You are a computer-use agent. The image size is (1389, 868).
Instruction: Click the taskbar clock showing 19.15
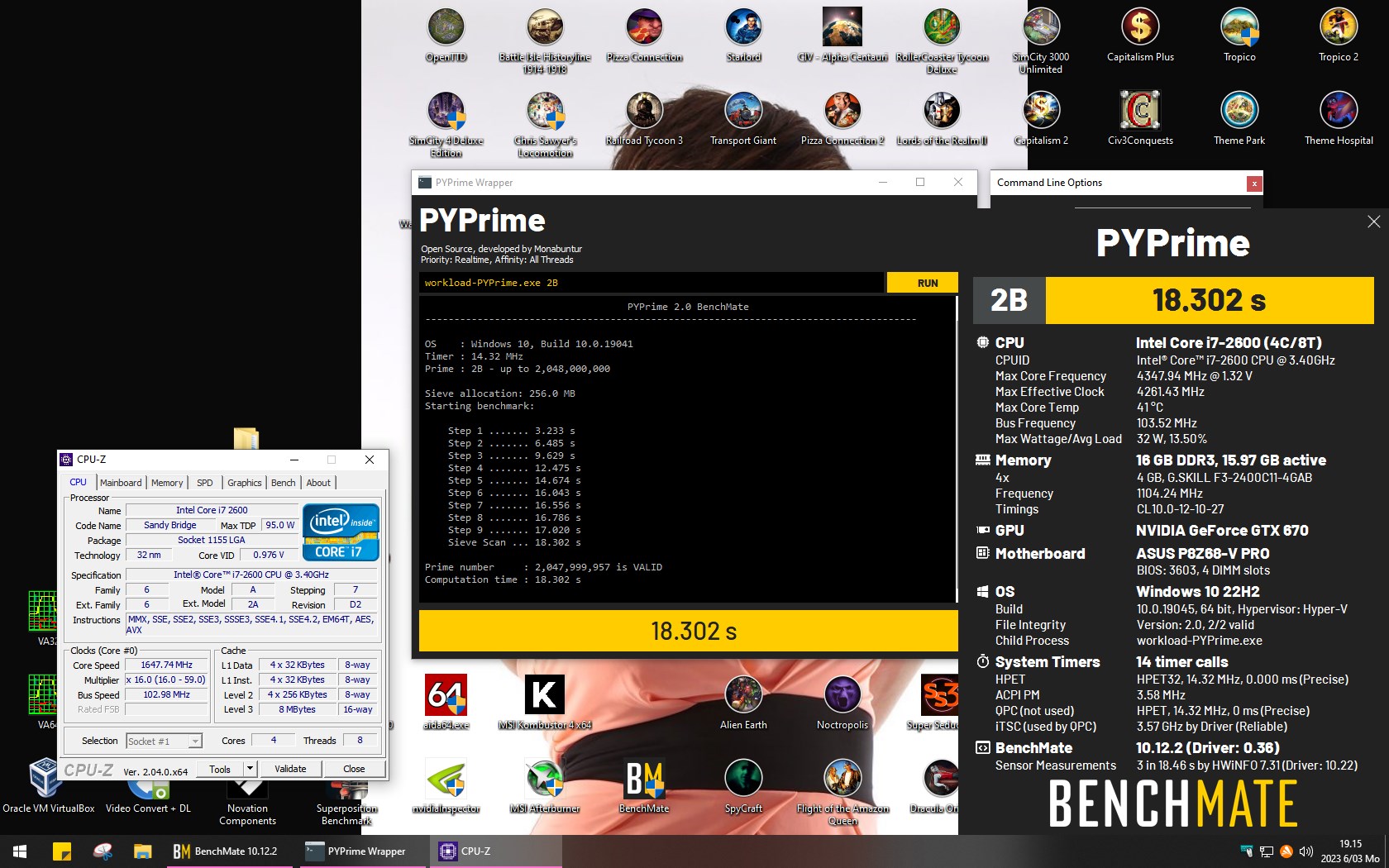click(1350, 851)
